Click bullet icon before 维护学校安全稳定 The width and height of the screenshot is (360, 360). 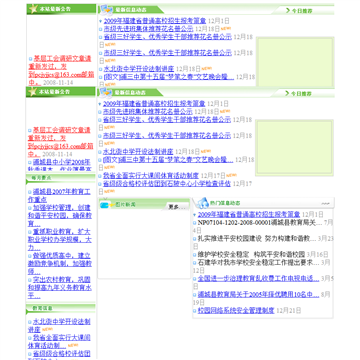195,255
